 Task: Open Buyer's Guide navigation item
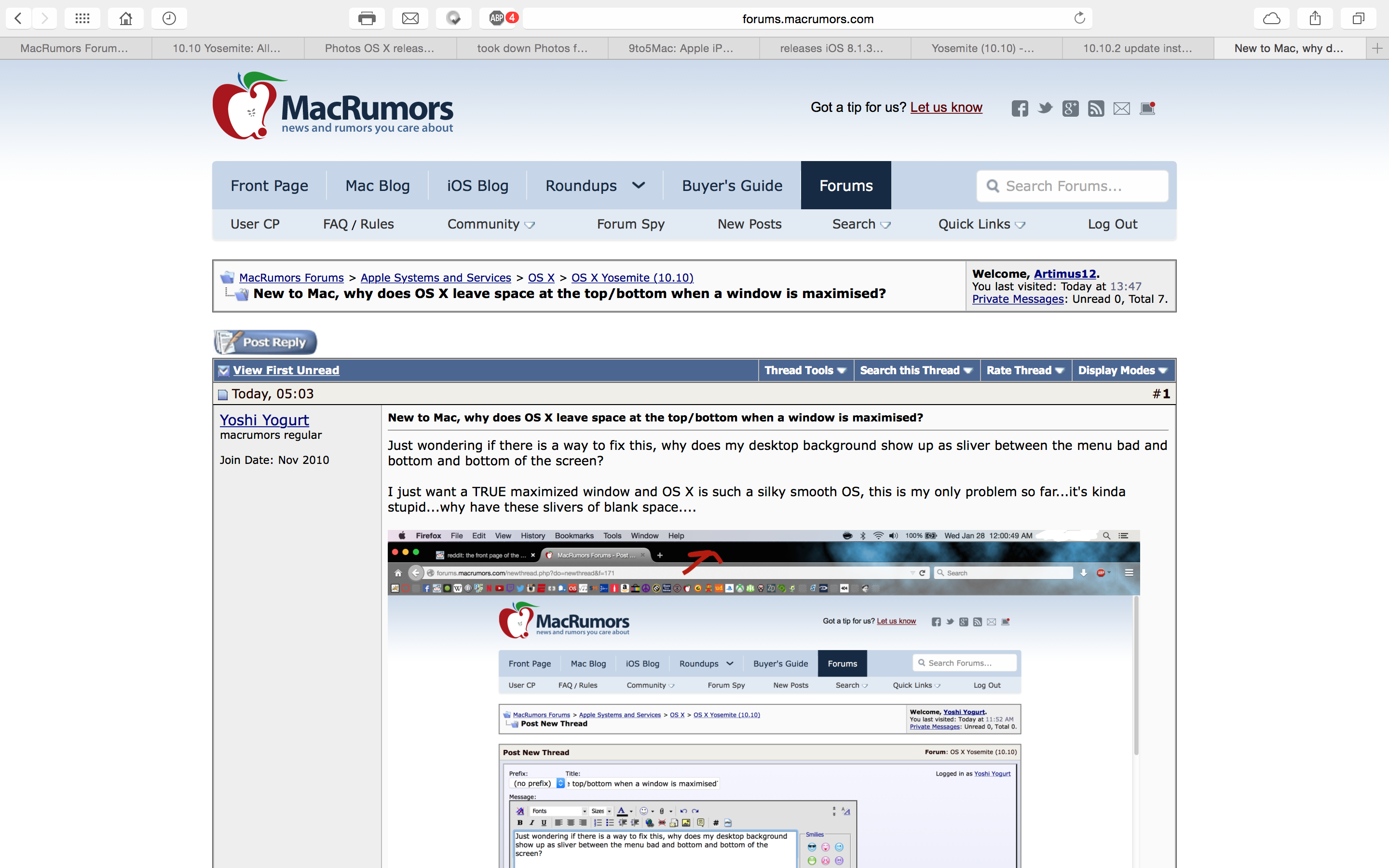pyautogui.click(x=732, y=186)
